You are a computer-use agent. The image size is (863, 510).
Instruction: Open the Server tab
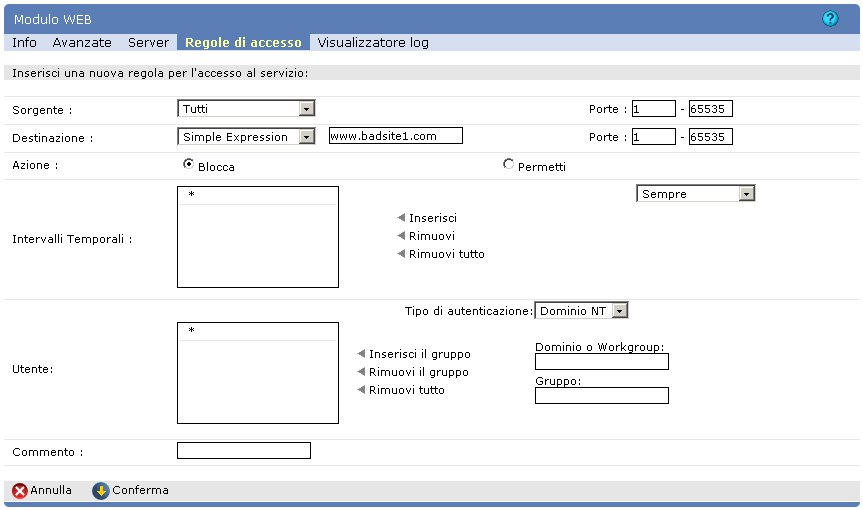point(148,43)
